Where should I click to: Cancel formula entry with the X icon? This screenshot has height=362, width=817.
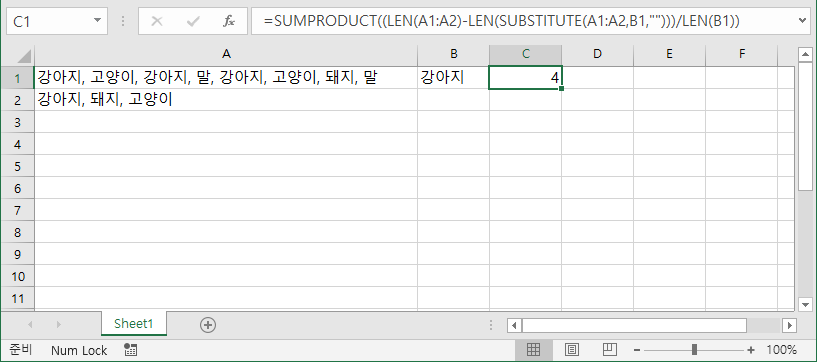click(156, 21)
